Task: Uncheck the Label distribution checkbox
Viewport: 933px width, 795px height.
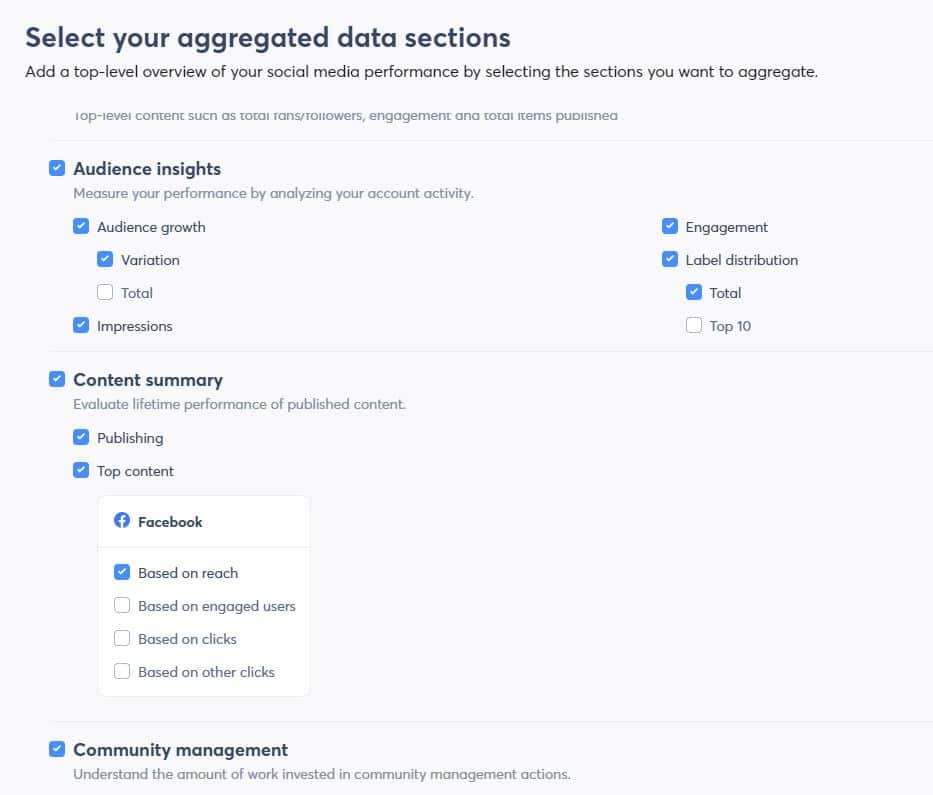Action: coord(670,259)
